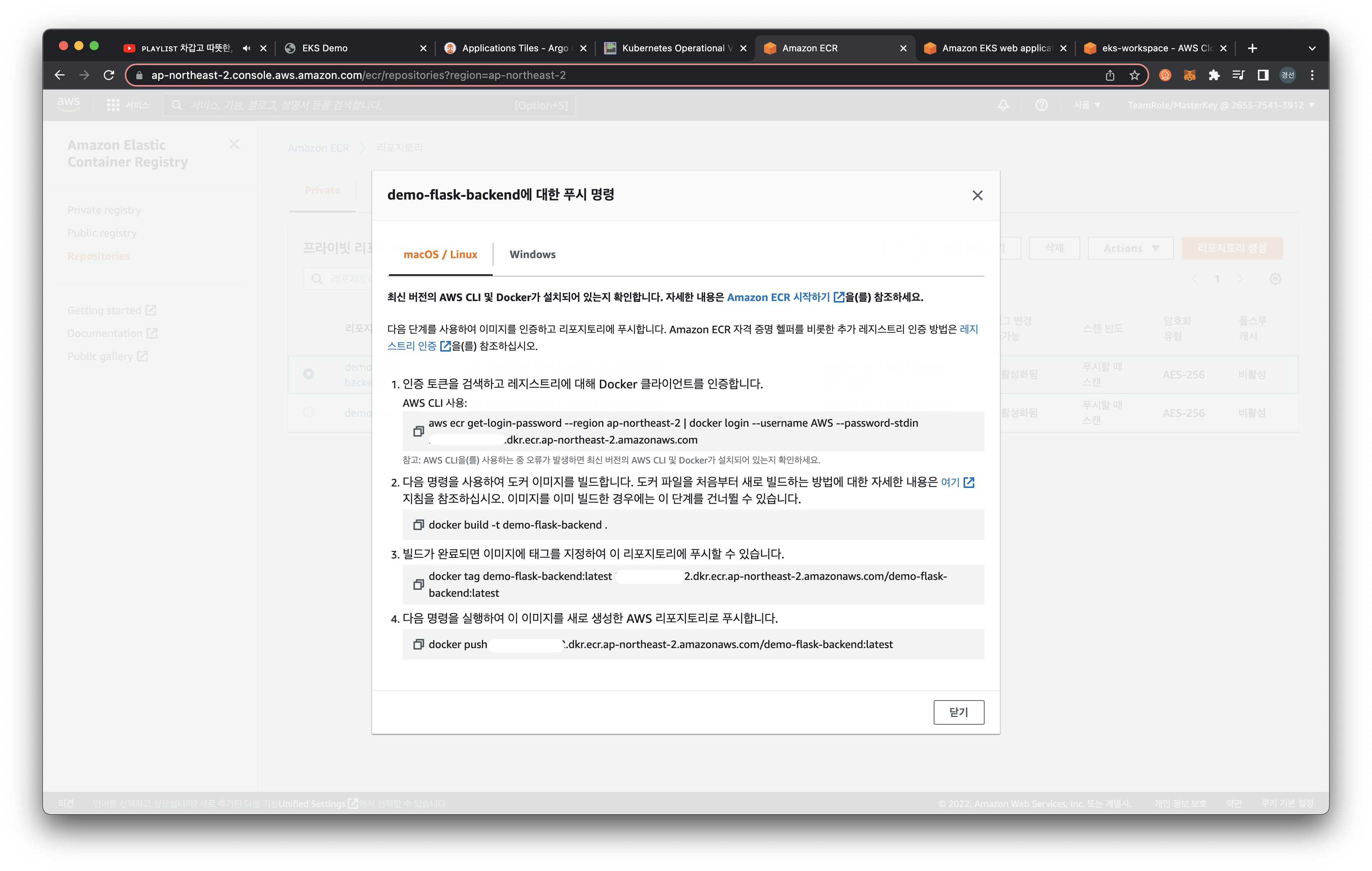
Task: Select the Private repositories tab
Action: pyautogui.click(x=322, y=190)
